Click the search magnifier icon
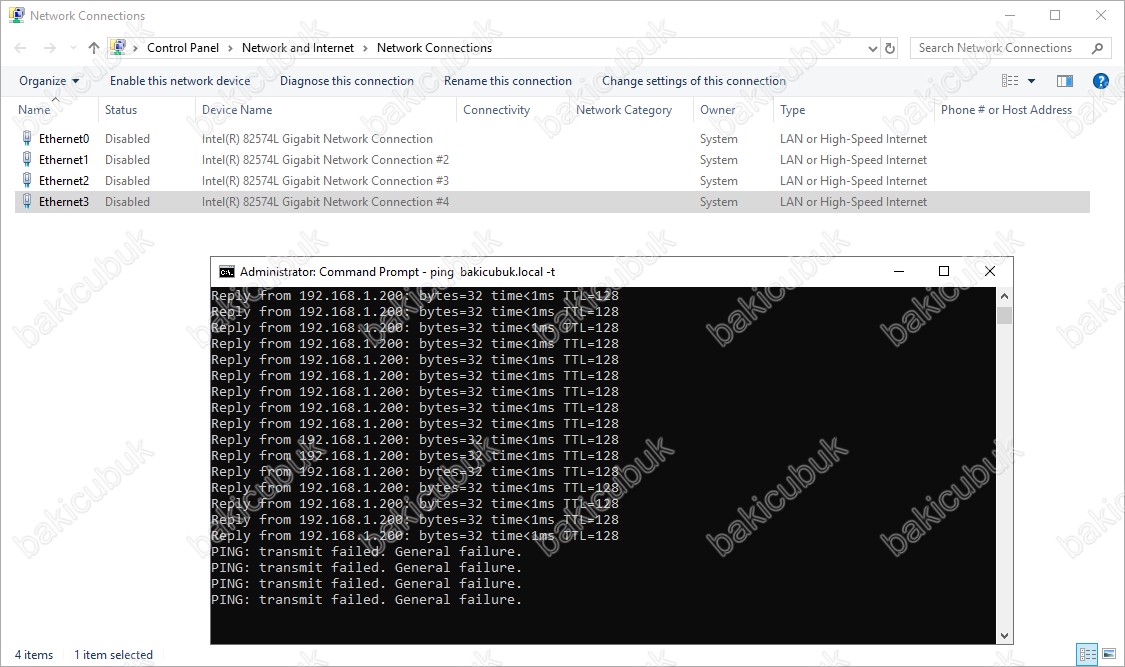The height and width of the screenshot is (667, 1125). pos(1097,48)
